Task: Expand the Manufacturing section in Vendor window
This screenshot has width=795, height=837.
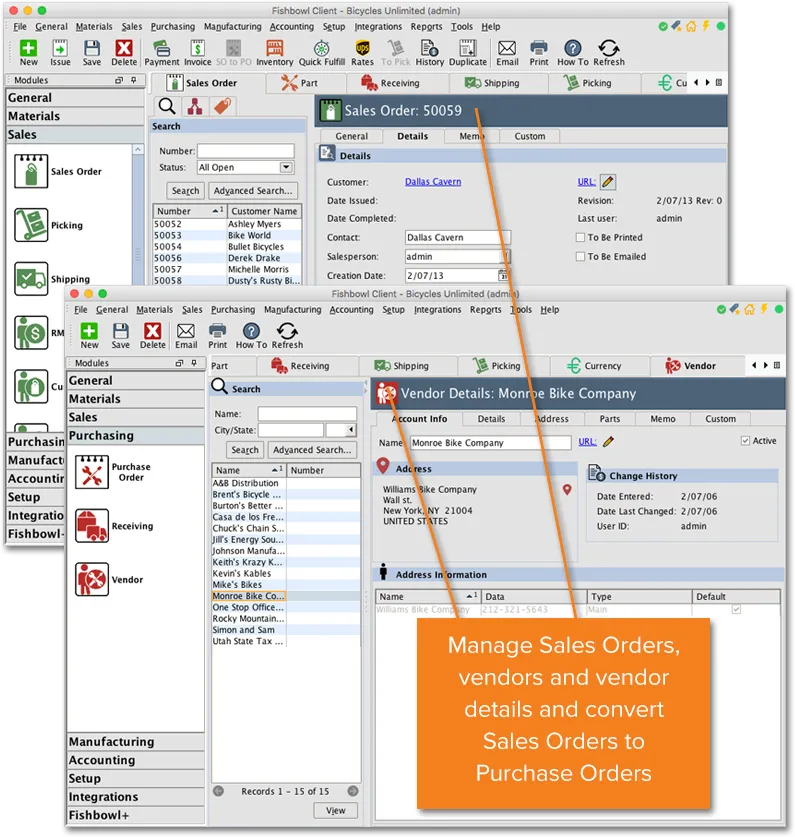Action: pyautogui.click(x=136, y=741)
